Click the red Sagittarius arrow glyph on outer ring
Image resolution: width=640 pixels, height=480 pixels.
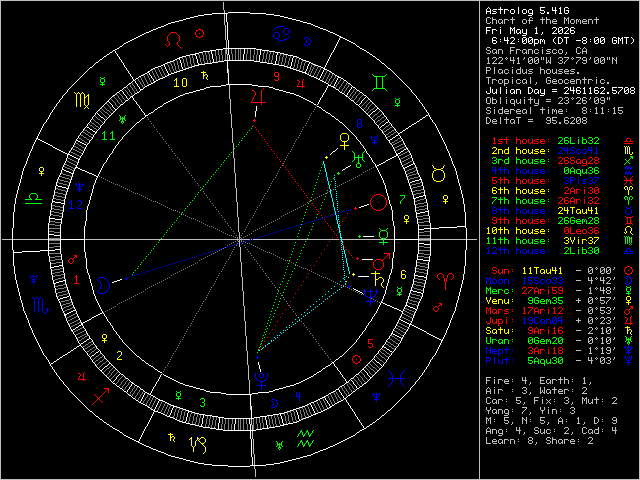pyautogui.click(x=100, y=396)
